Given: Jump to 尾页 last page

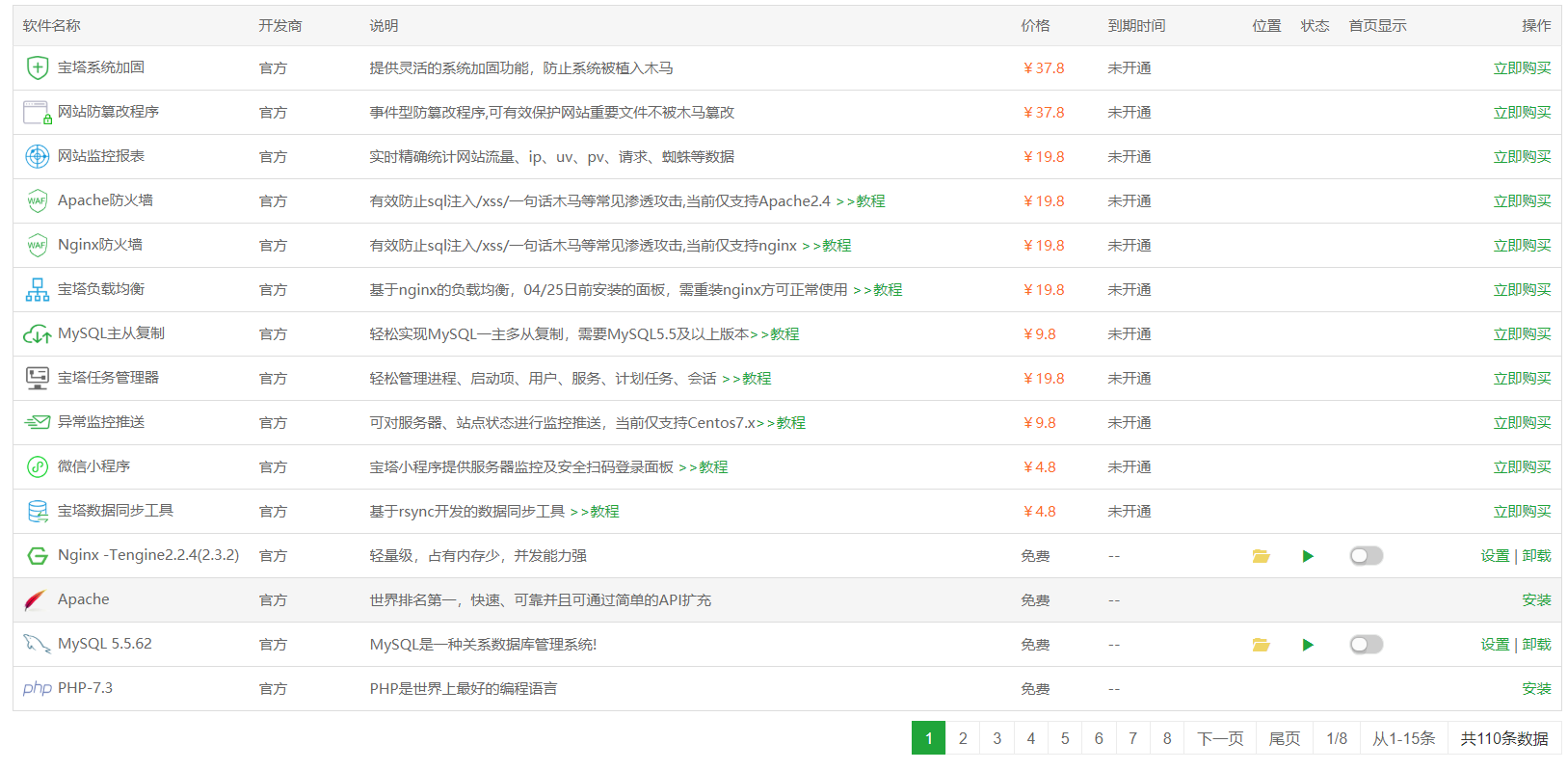Looking at the screenshot, I should [x=1285, y=738].
